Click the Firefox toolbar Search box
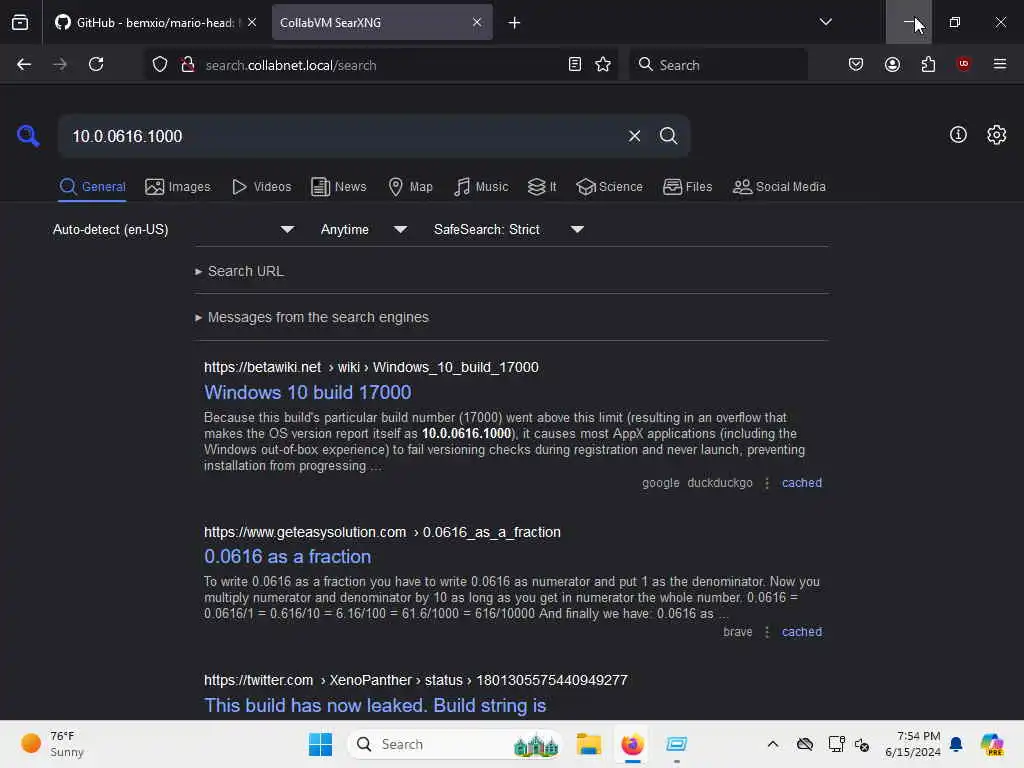This screenshot has width=1024, height=768. pos(718,65)
